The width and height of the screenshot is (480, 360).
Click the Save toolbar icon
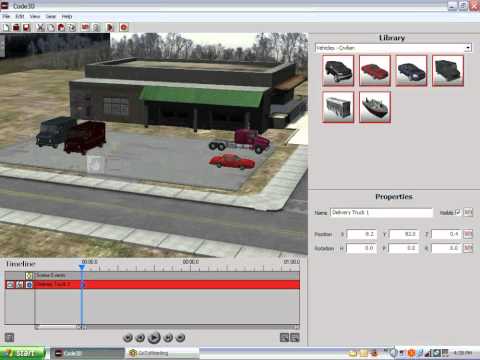26,27
